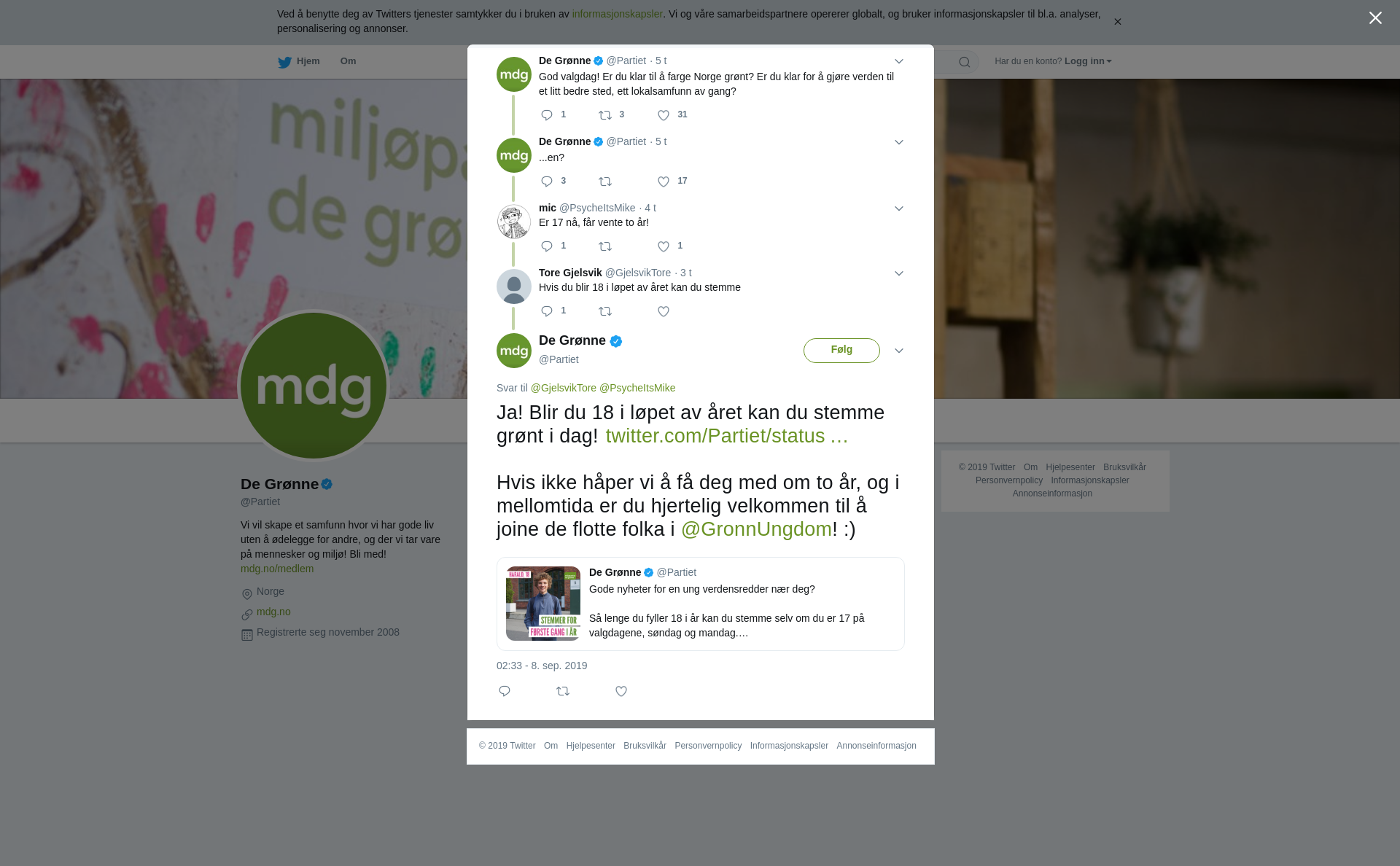
Task: Open options chevron next to Følg button
Action: coord(899,351)
